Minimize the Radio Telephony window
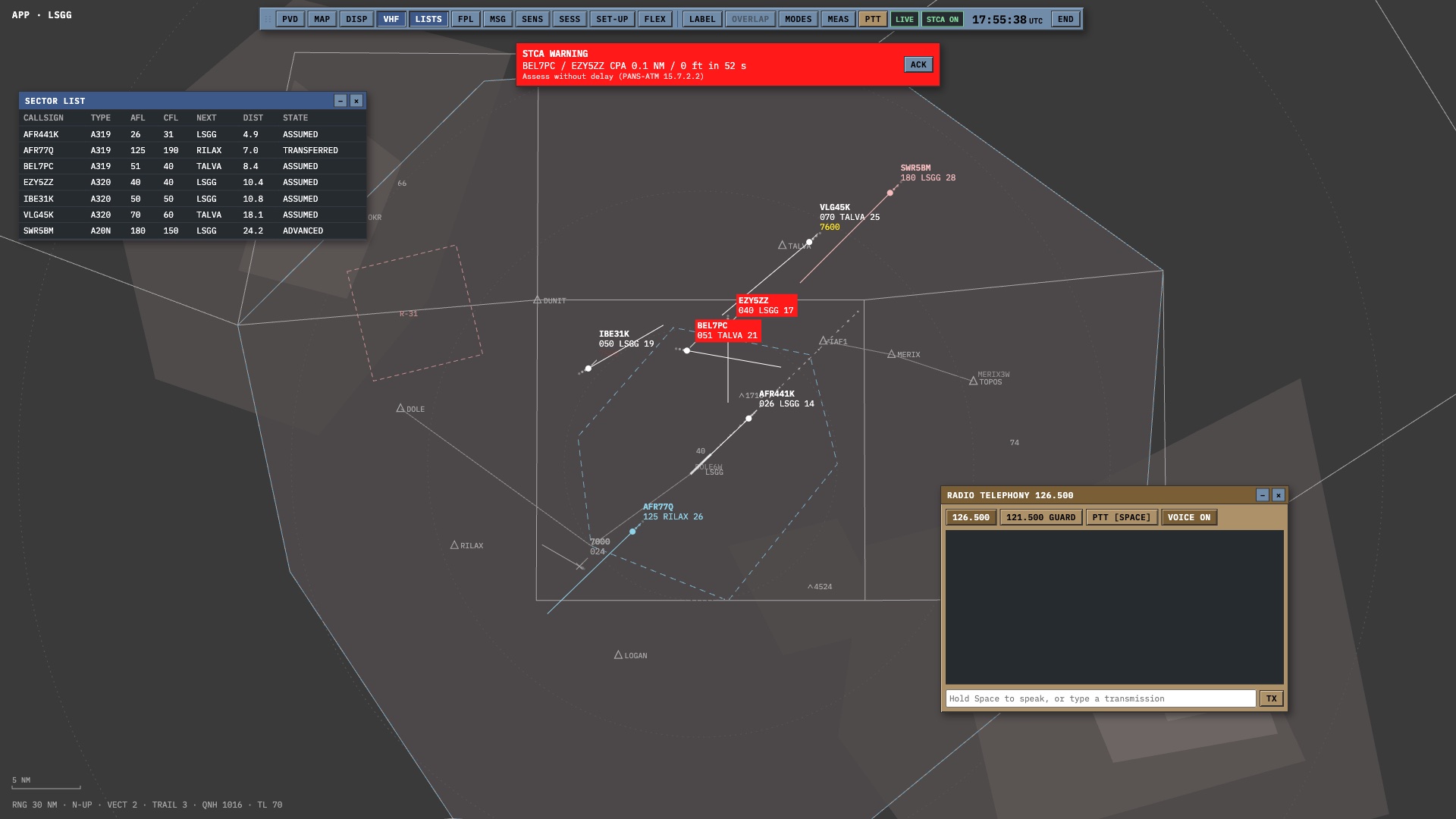Screen dimensions: 1456x819 pos(1263,495)
